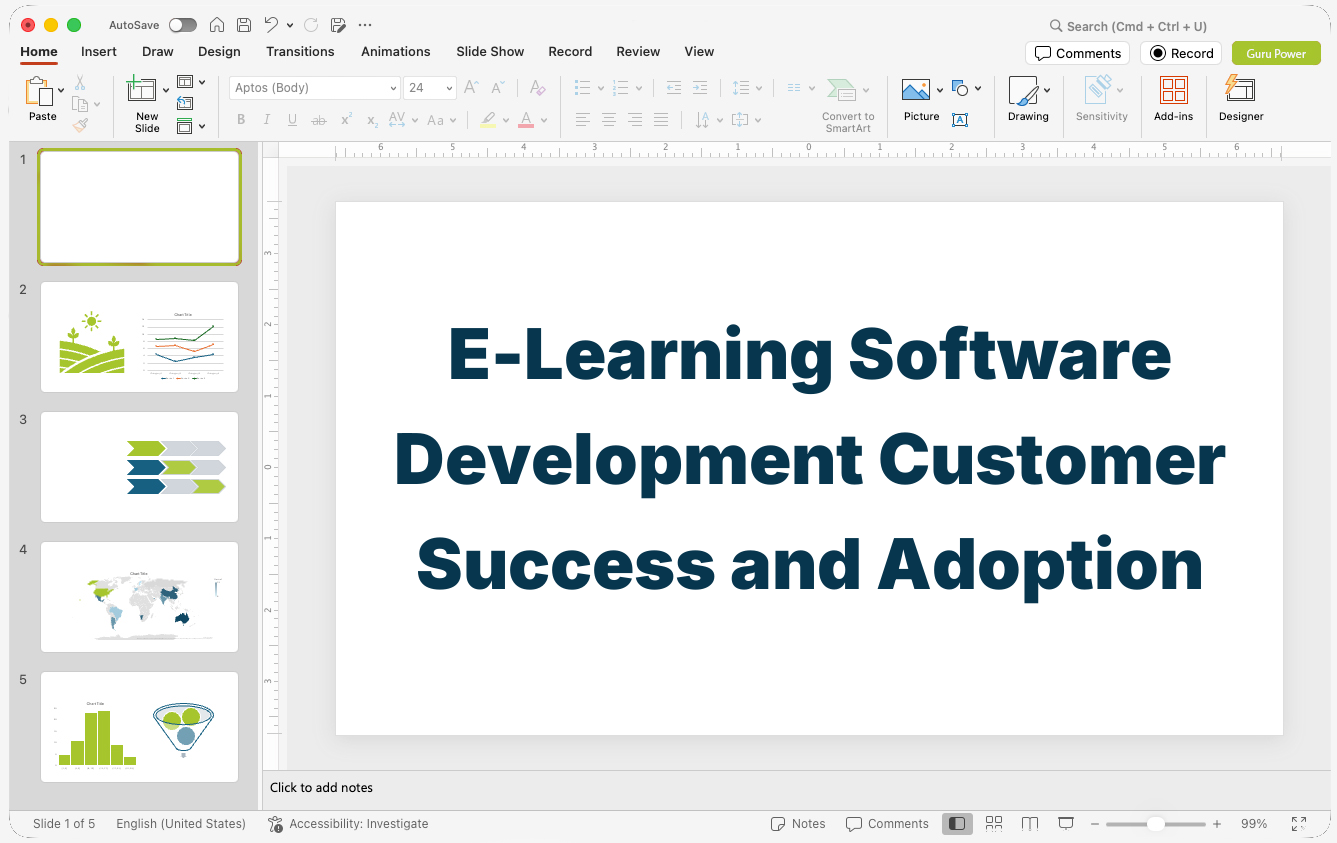Center align the text
This screenshot has height=843, width=1337.
[609, 120]
